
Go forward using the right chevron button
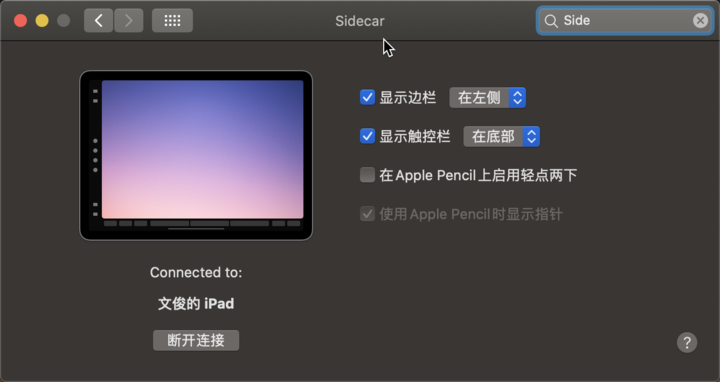coord(129,21)
